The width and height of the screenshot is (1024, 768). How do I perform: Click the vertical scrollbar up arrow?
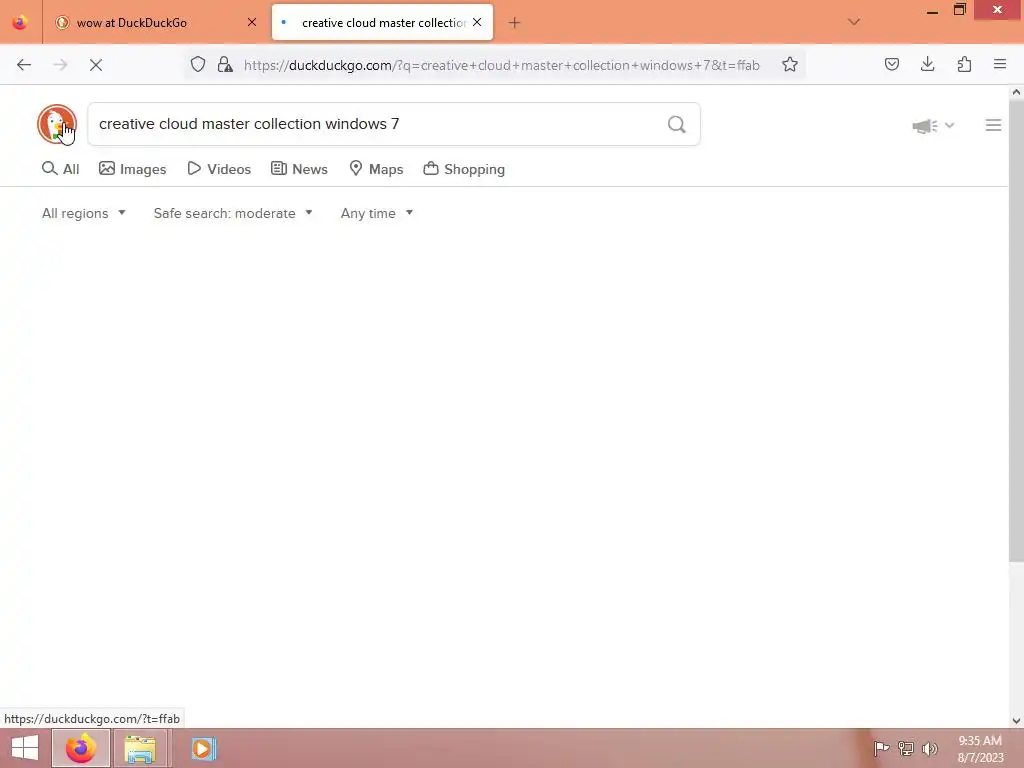click(x=1016, y=93)
